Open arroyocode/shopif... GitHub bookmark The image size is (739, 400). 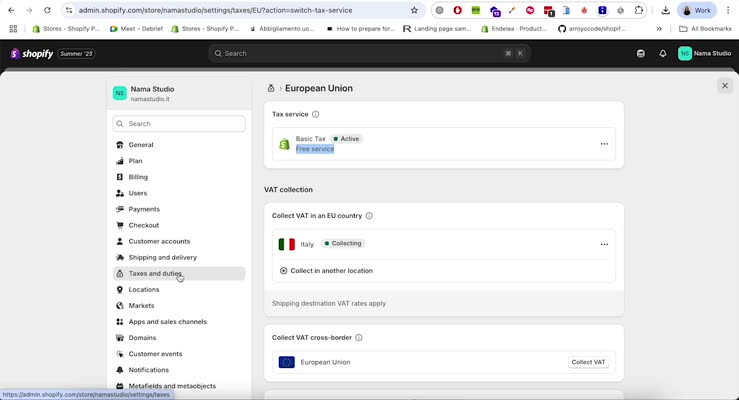[592, 29]
